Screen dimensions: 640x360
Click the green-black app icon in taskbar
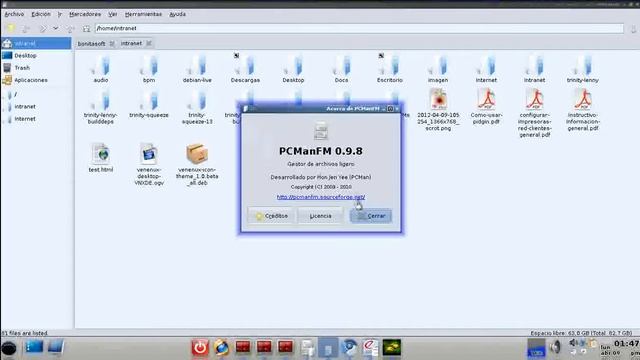[391, 348]
